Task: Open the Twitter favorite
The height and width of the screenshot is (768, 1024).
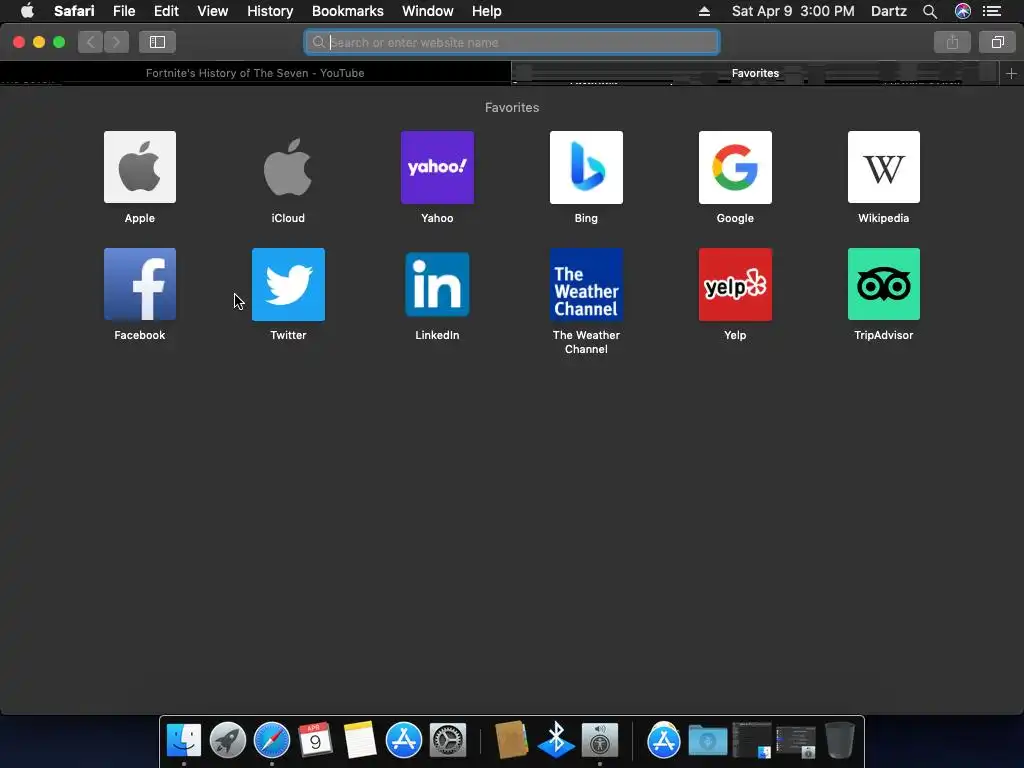Action: coord(288,284)
